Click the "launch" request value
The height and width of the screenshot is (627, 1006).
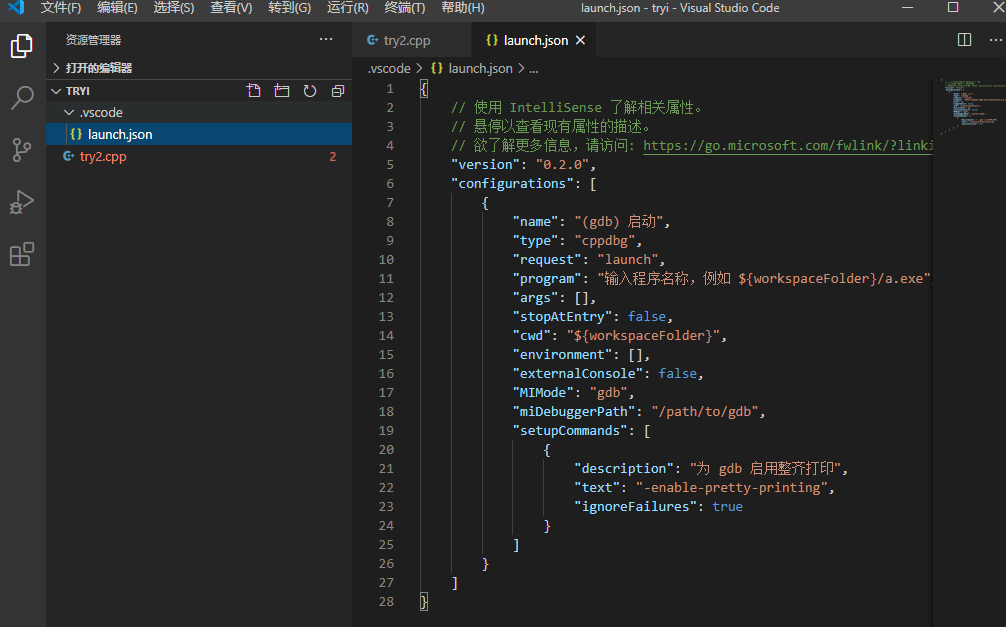(628, 259)
